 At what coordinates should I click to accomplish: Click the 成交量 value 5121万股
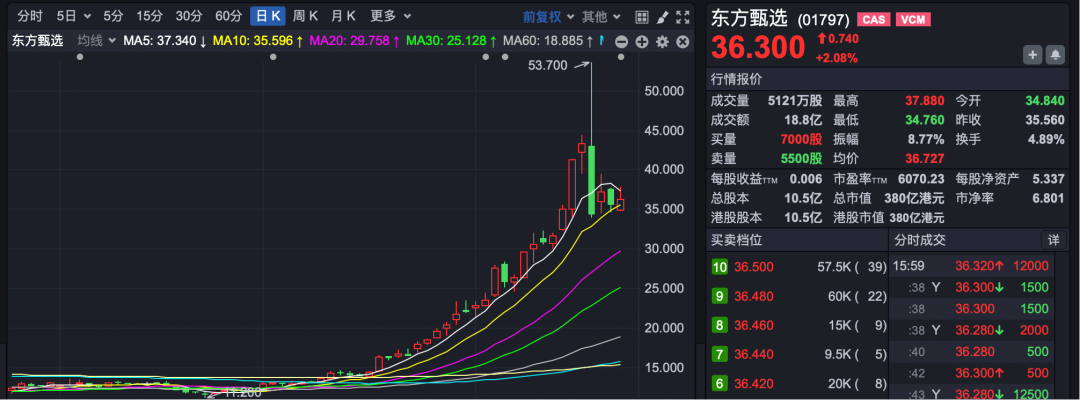point(795,101)
